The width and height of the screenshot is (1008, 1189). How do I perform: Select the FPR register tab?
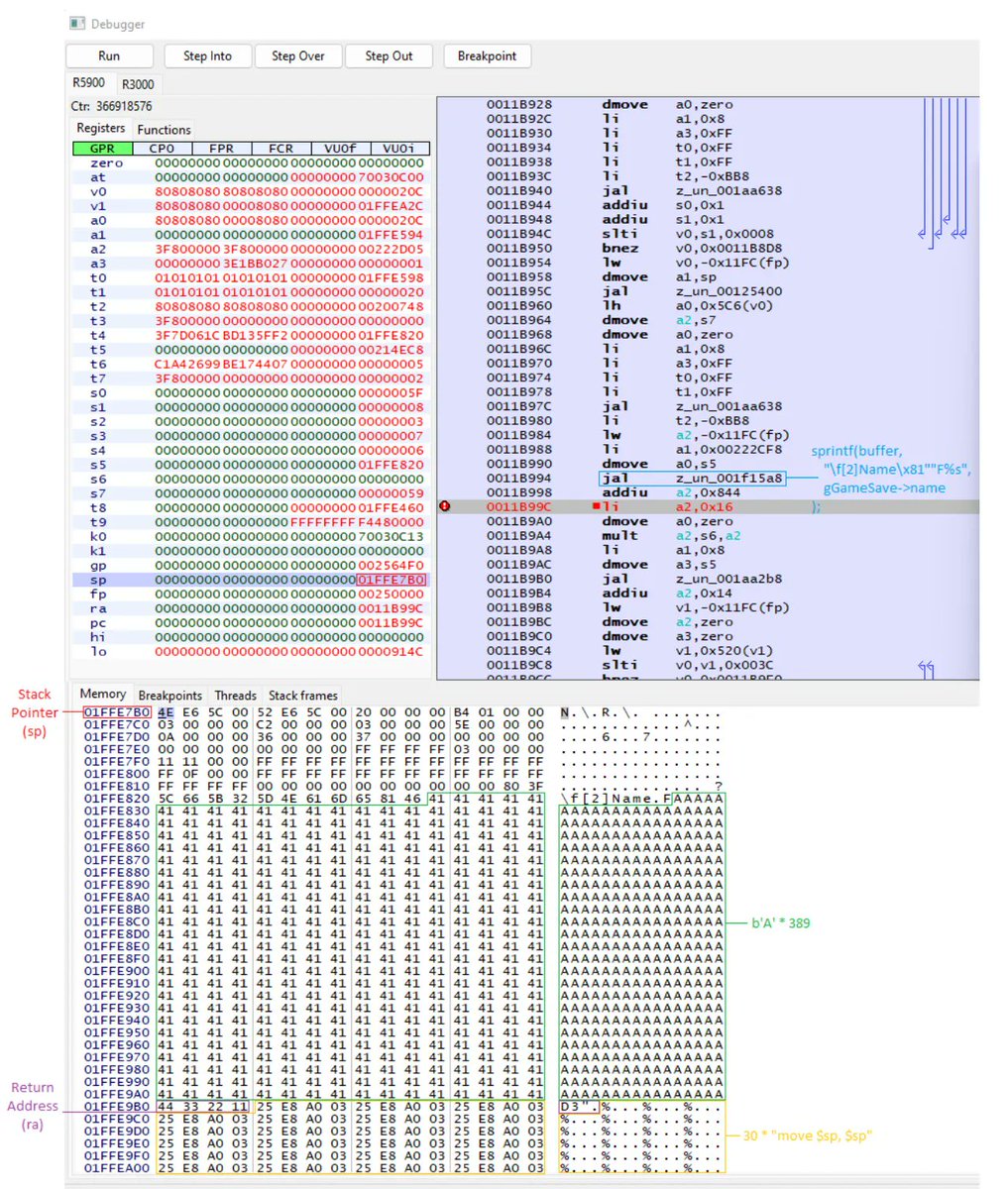221,149
